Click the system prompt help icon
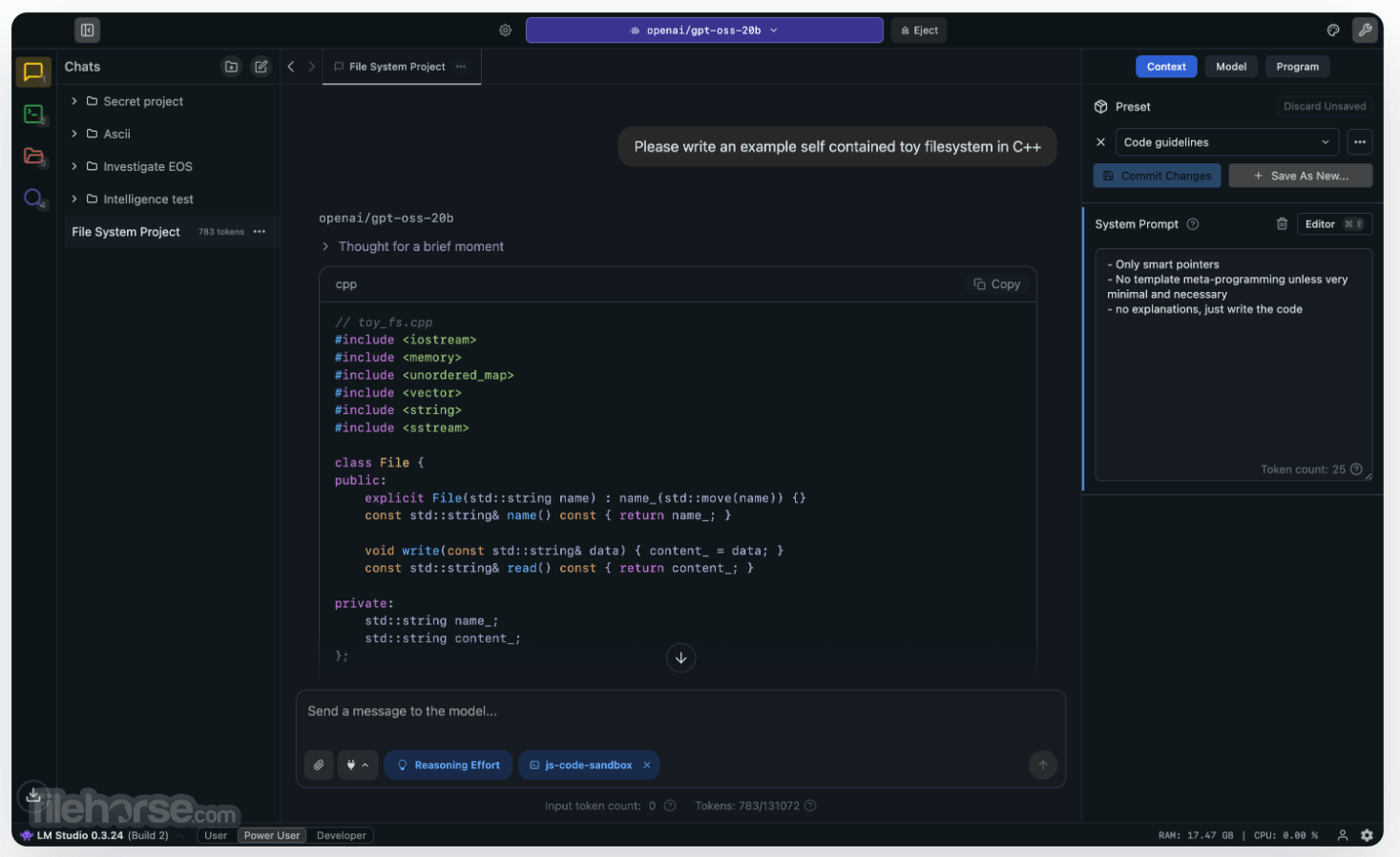1400x857 pixels. tap(1193, 224)
